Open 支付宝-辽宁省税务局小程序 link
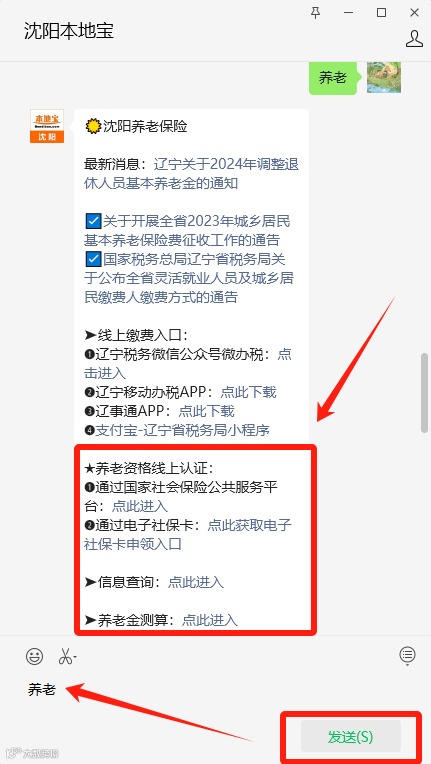Viewport: 431px width, 764px height. point(183,430)
